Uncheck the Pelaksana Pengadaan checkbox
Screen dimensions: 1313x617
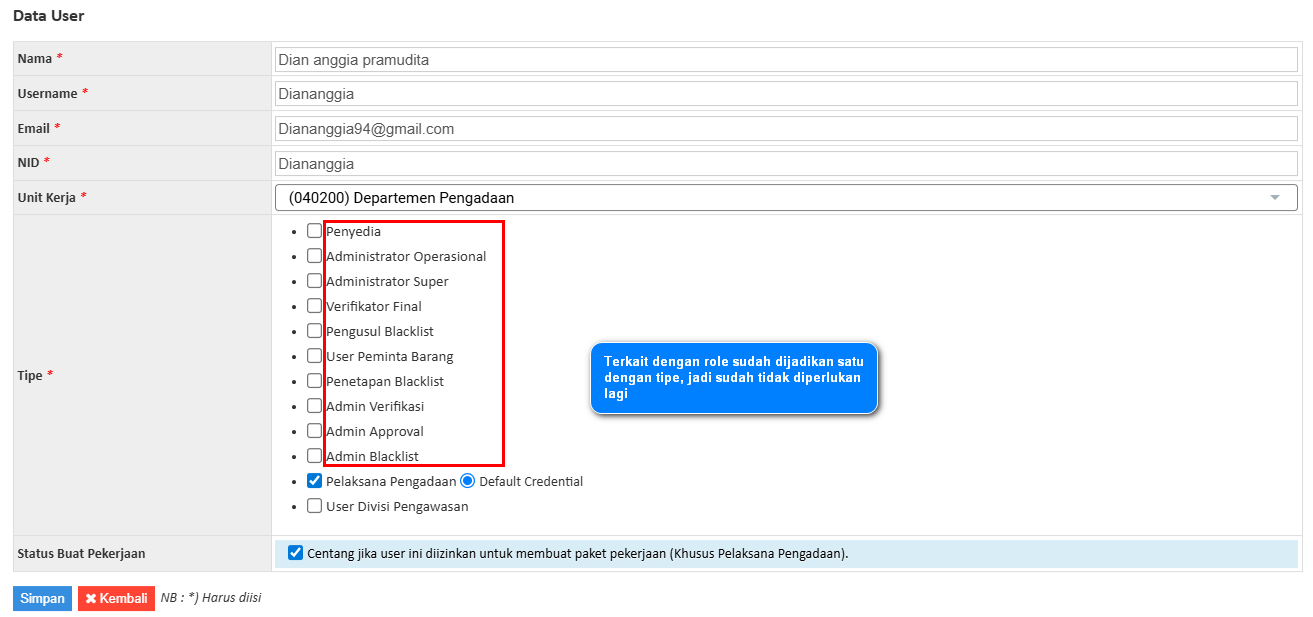[x=314, y=481]
